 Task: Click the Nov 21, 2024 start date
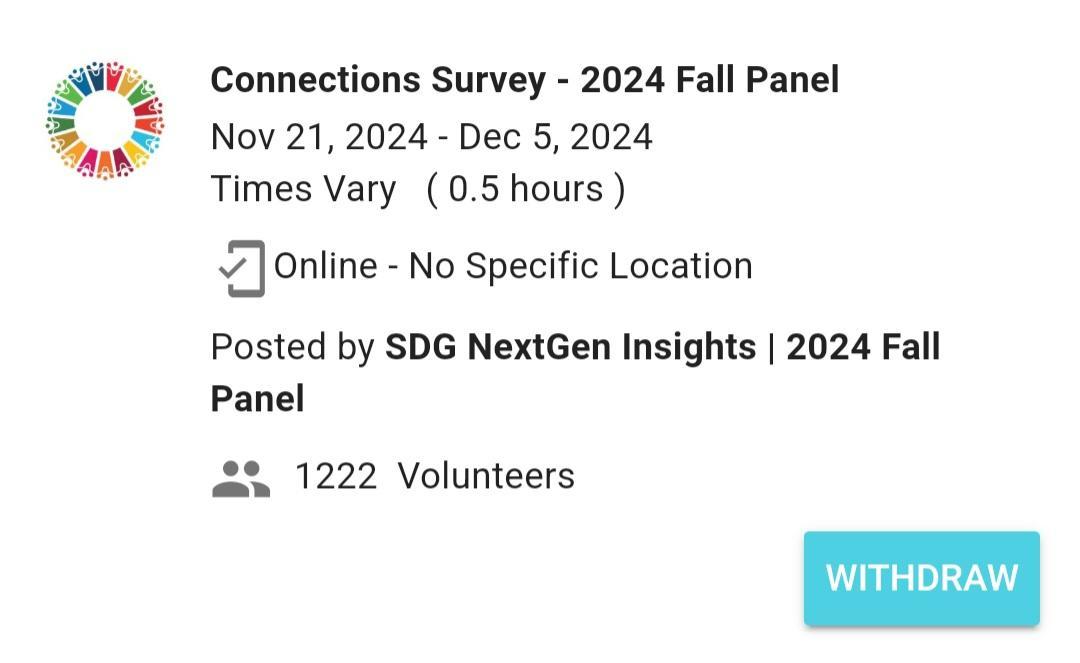pyautogui.click(x=319, y=137)
